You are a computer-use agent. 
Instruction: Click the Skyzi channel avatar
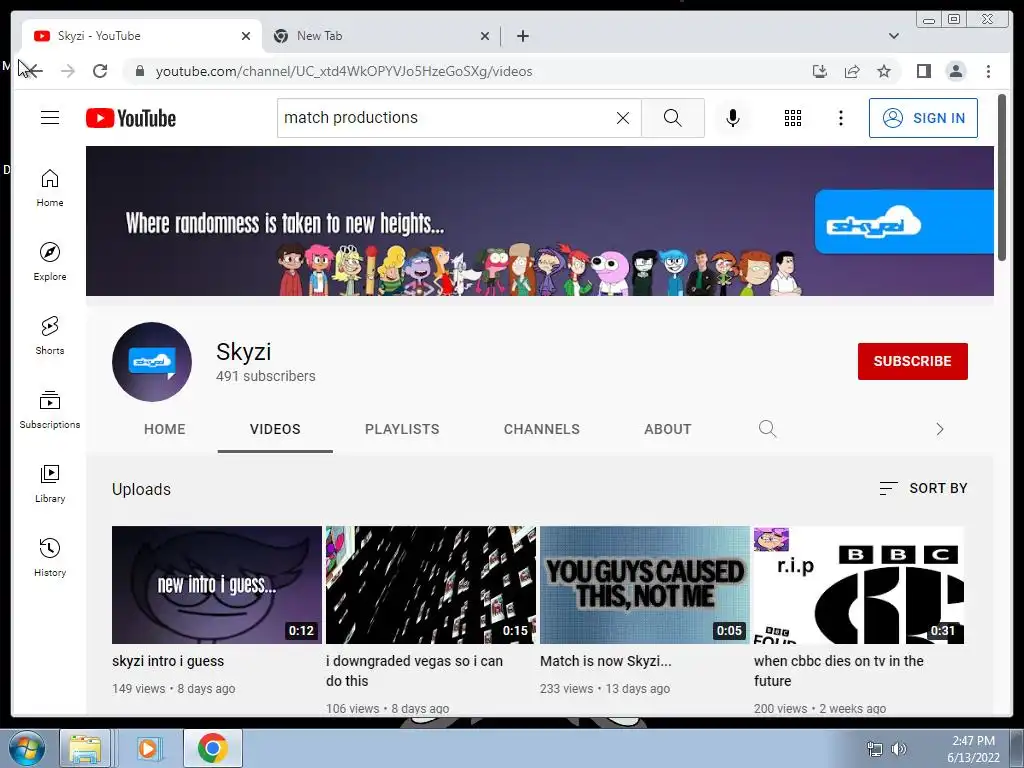[x=152, y=362]
